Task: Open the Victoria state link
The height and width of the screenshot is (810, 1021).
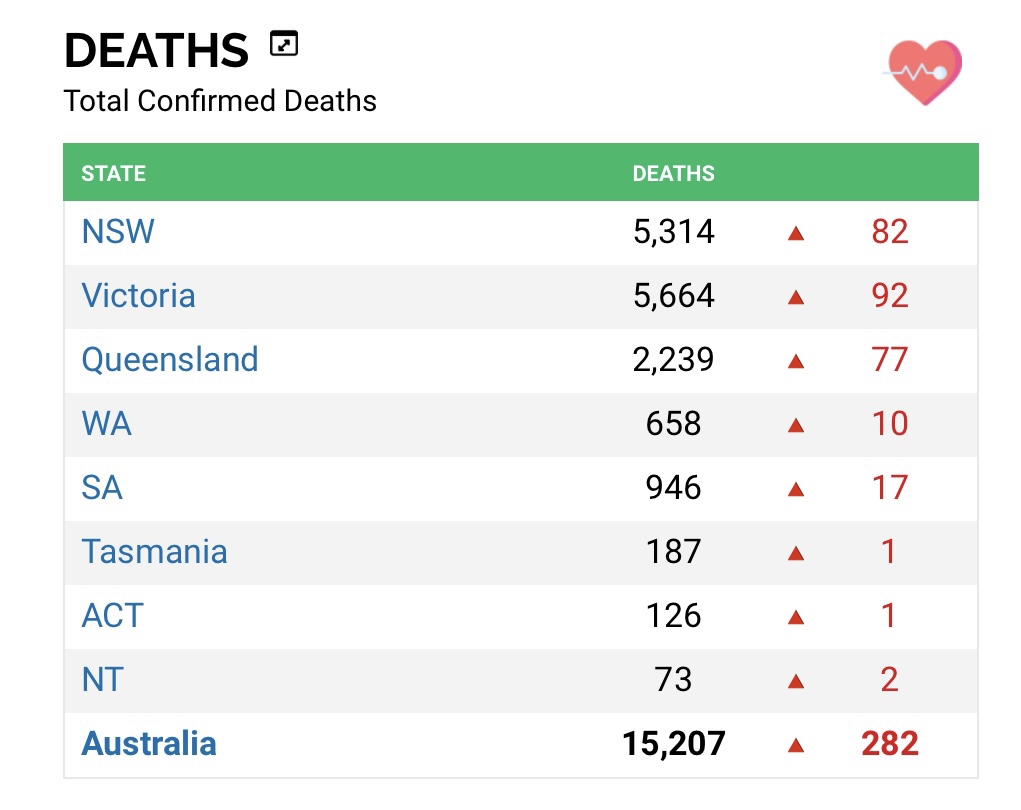Action: coord(138,296)
